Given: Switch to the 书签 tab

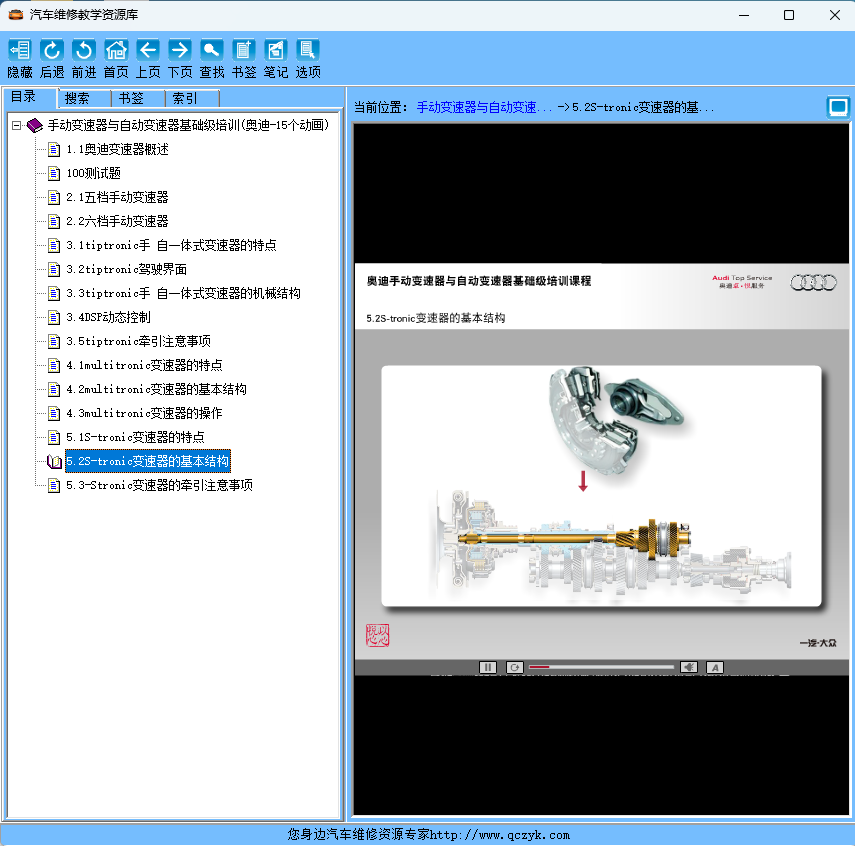Looking at the screenshot, I should point(138,98).
